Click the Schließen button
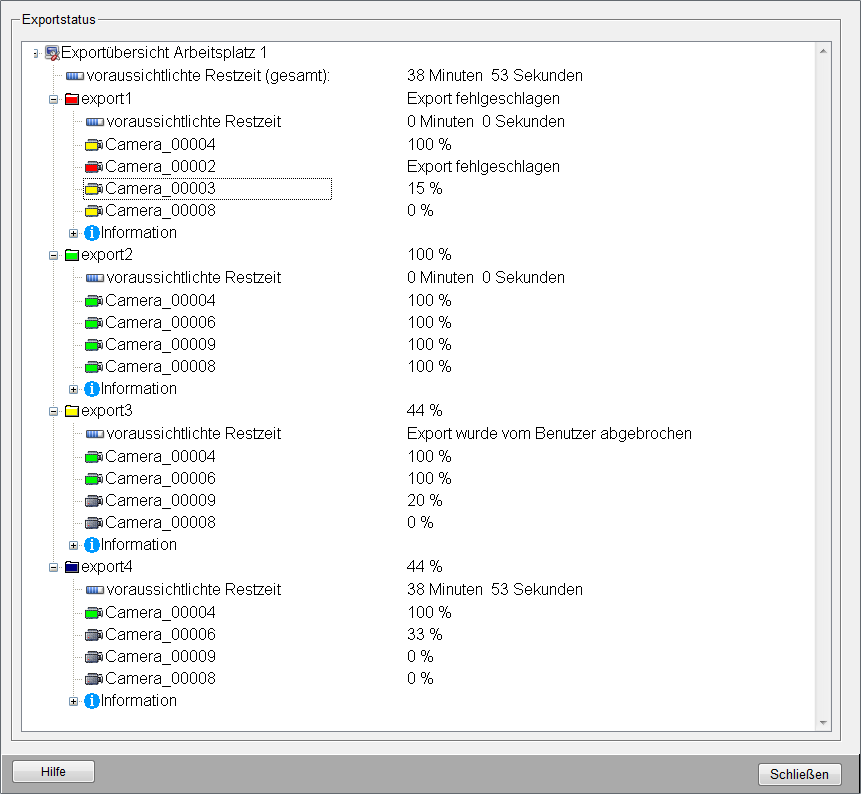 [x=800, y=775]
